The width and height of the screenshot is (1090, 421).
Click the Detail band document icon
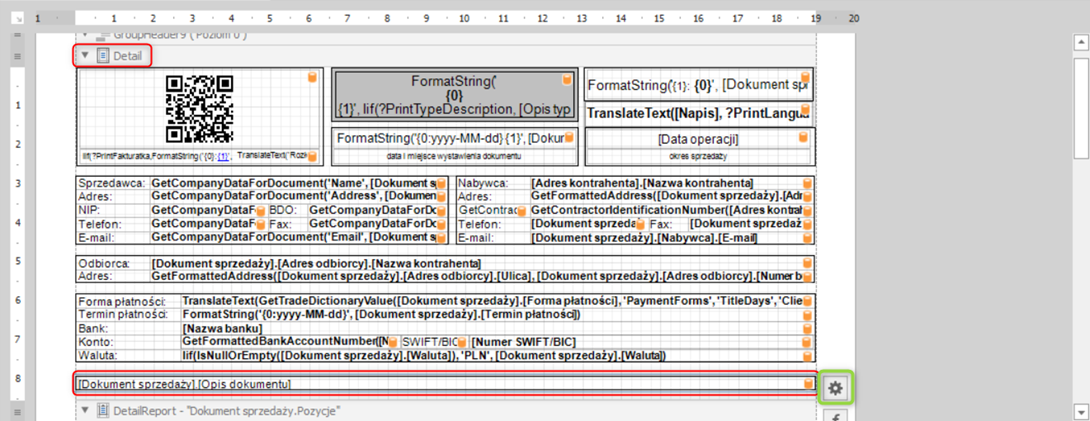102,56
